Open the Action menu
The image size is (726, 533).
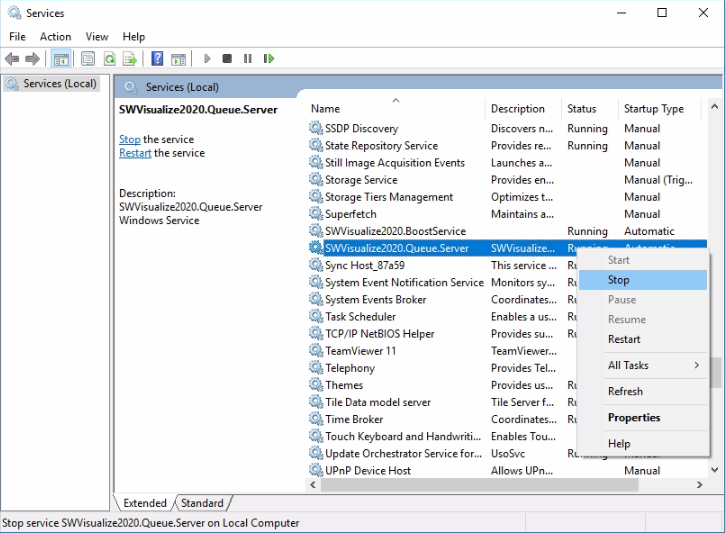tap(56, 37)
